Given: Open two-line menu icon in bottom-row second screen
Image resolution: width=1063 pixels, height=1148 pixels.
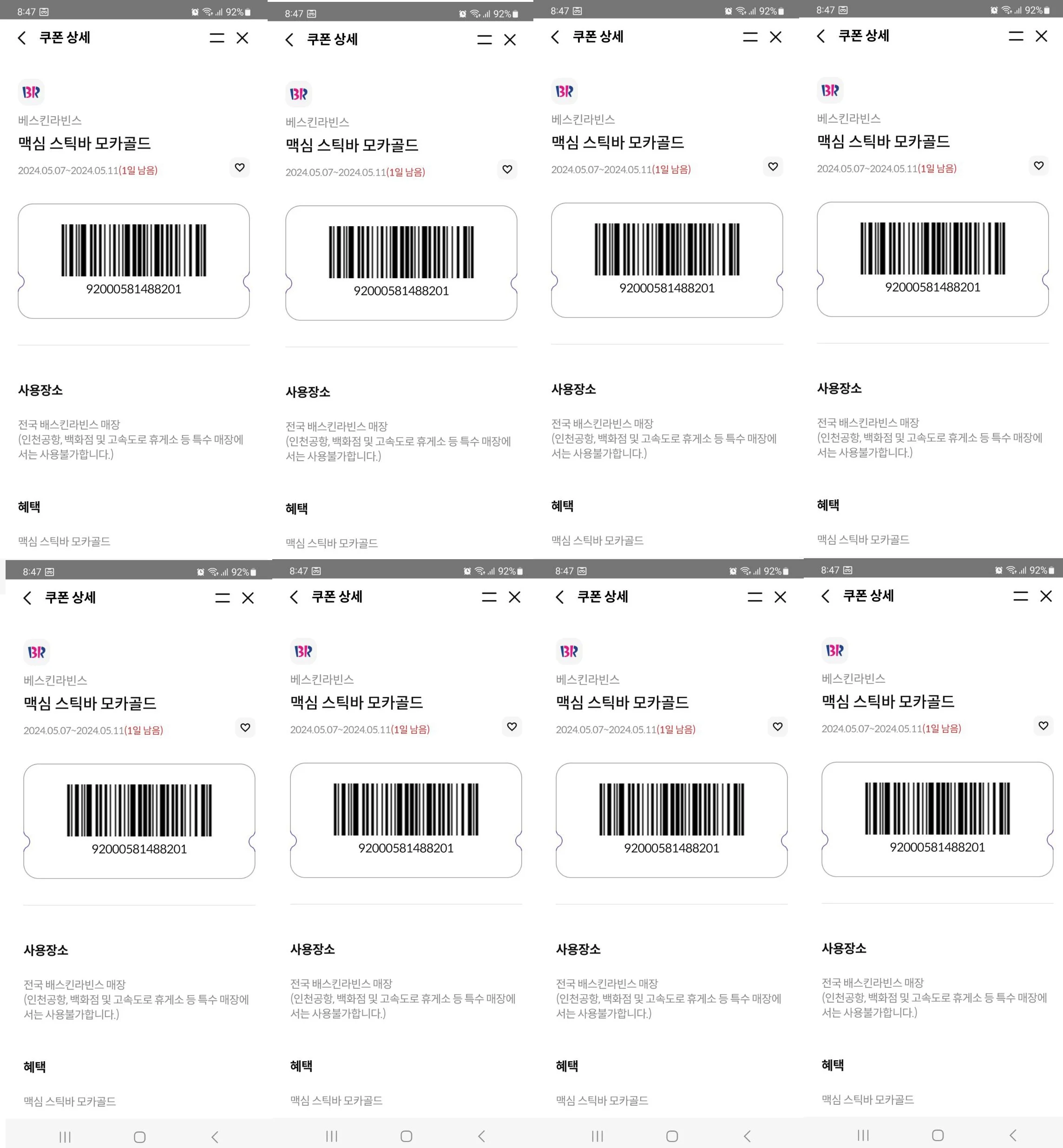Looking at the screenshot, I should 489,597.
